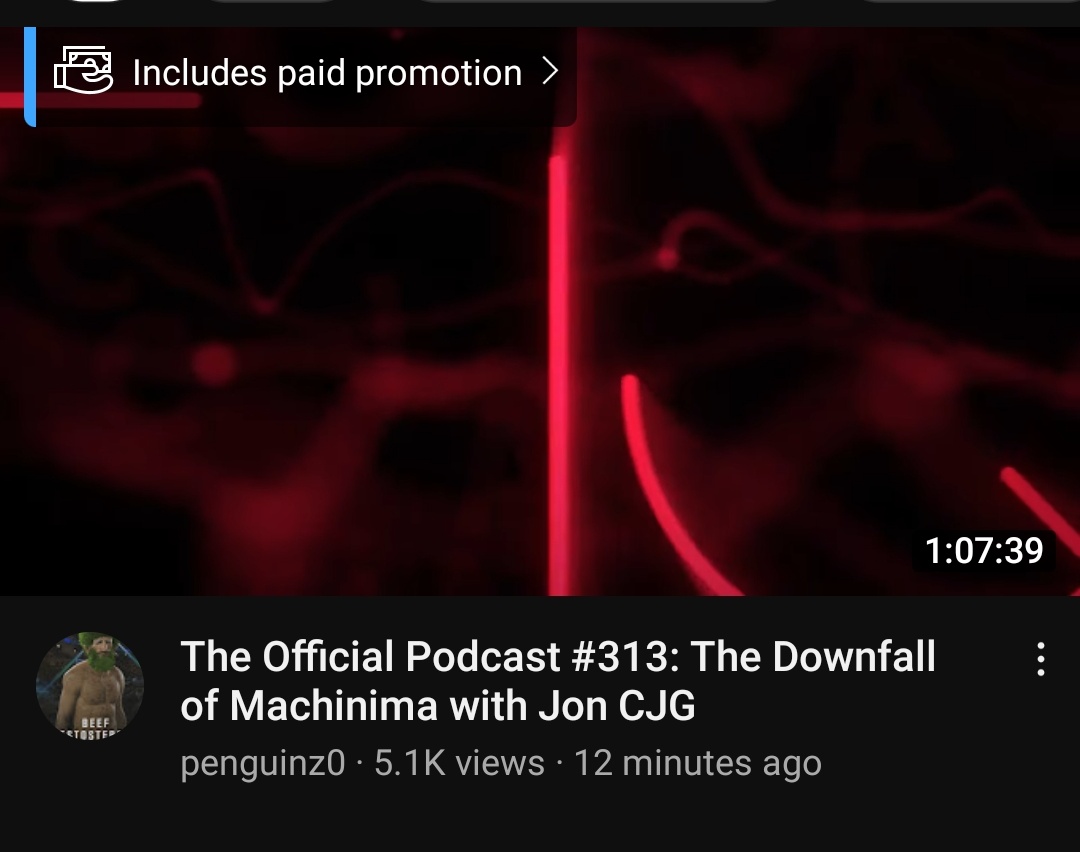Tap the word "Includes" in the banner
The width and height of the screenshot is (1080, 852).
pos(200,72)
